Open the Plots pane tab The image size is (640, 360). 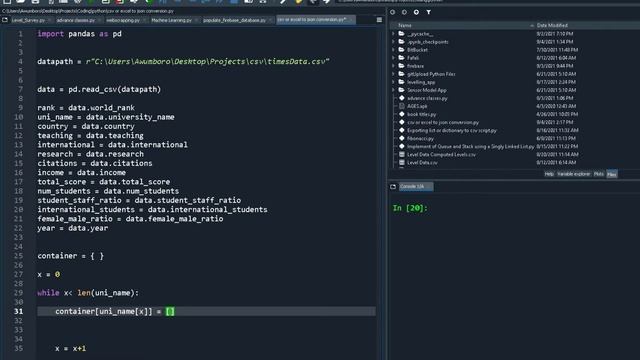[x=598, y=174]
